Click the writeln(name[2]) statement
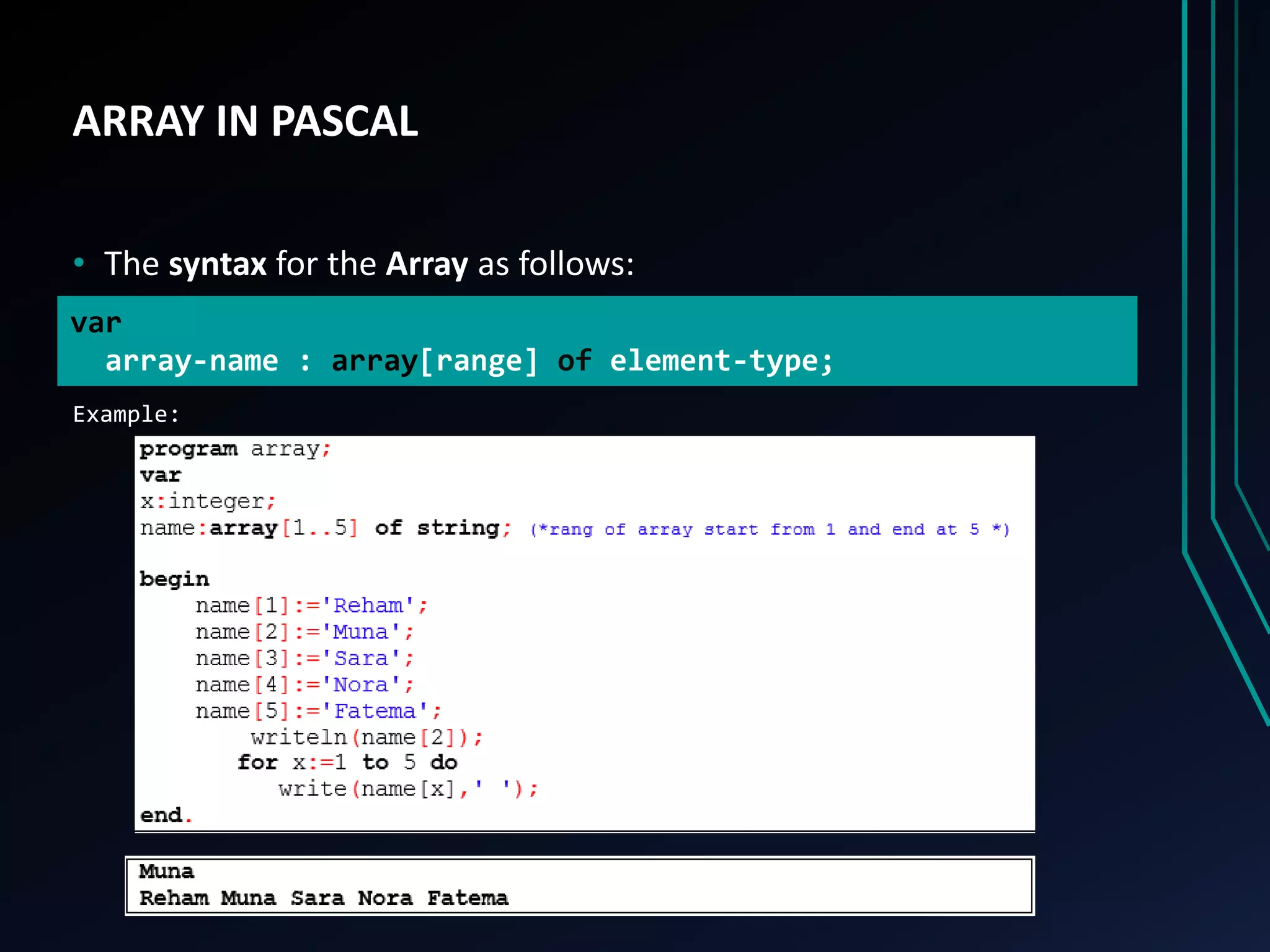Image resolution: width=1270 pixels, height=952 pixels. coord(366,738)
